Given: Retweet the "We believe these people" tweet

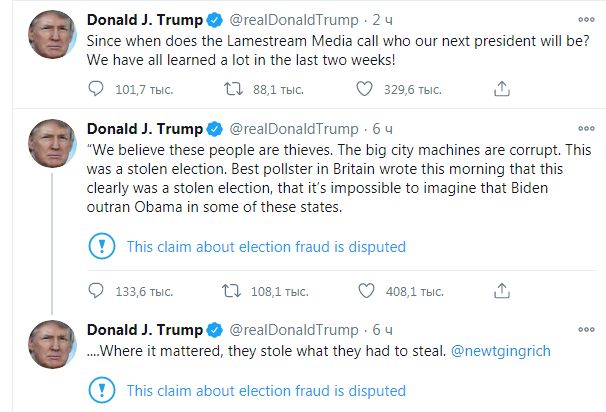Looking at the screenshot, I should (x=231, y=291).
